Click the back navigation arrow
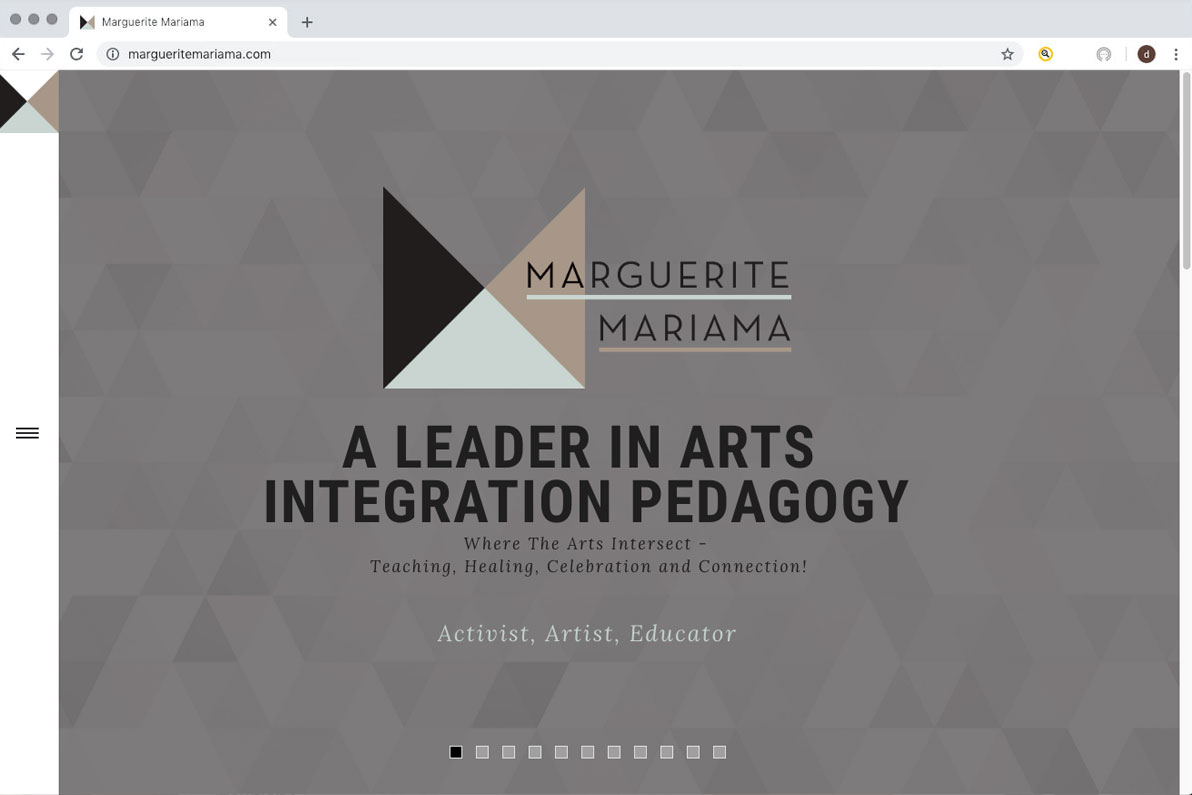This screenshot has height=795, width=1192. tap(18, 54)
